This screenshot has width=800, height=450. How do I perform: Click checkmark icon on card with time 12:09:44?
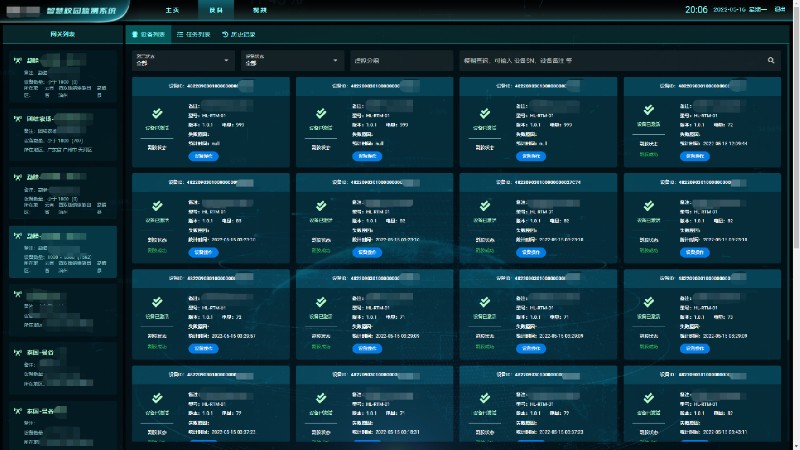coord(648,110)
